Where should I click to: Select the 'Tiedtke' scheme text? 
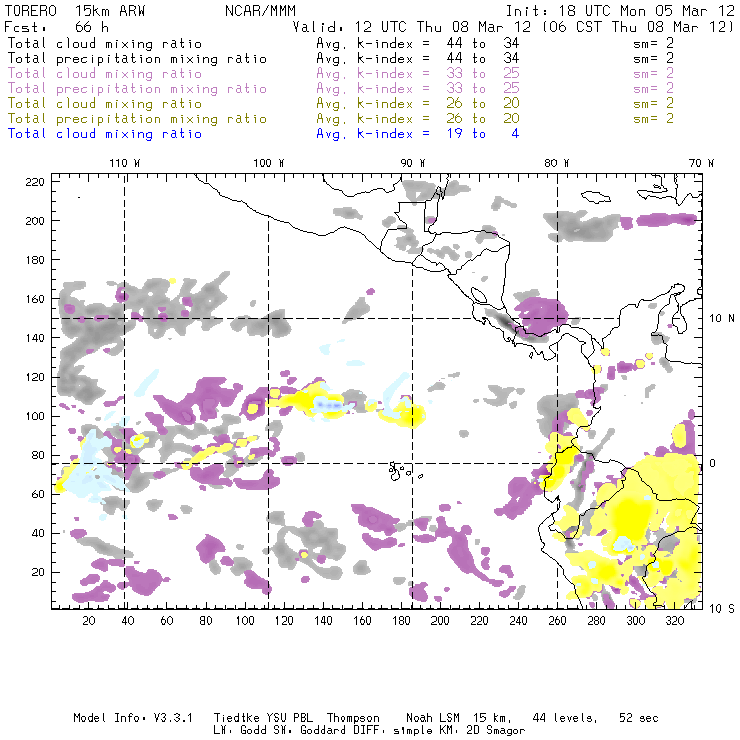pos(236,718)
